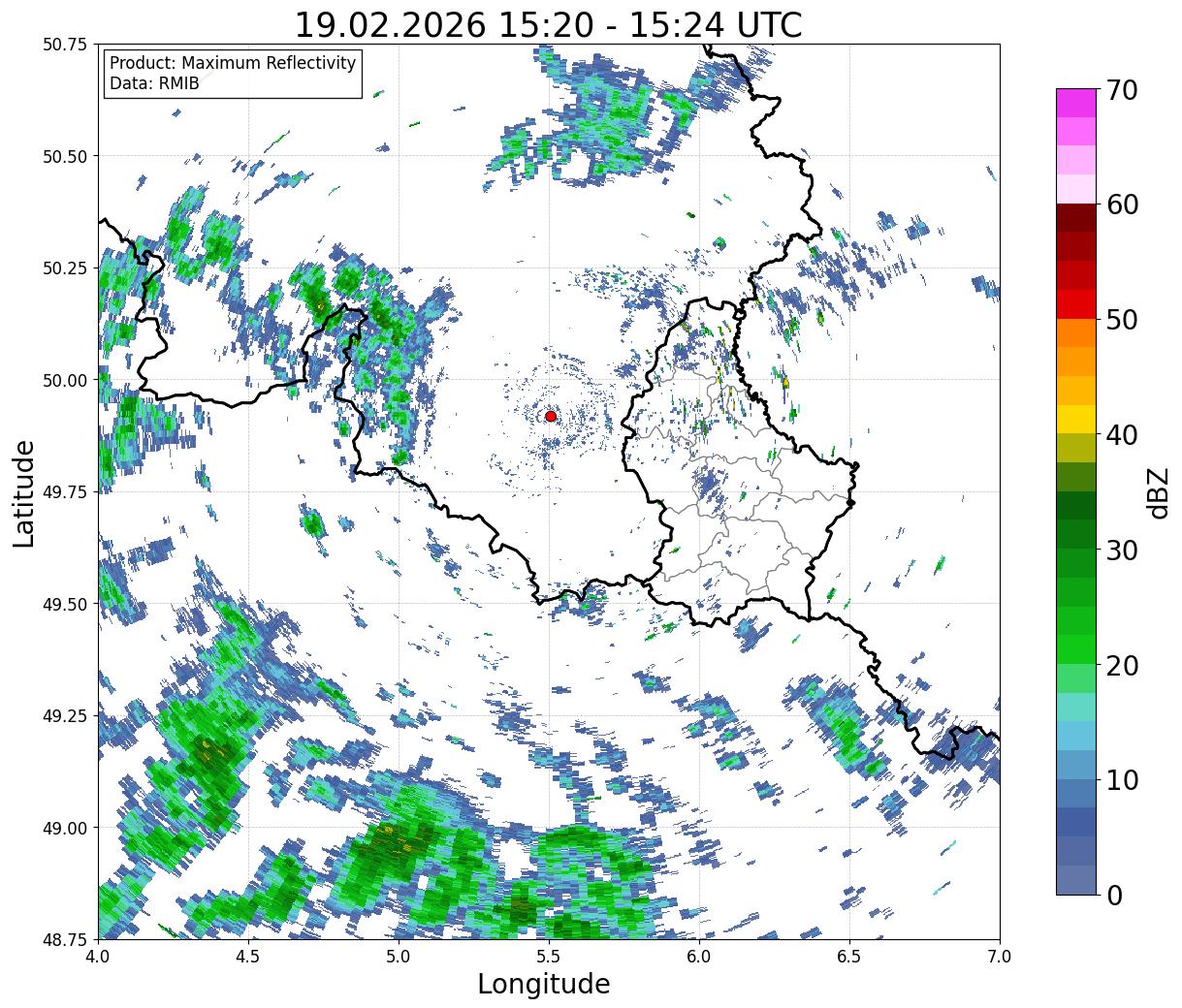Screen dimensions: 1182x1008
Task: Click the latitude tick label 48.75
Action: tap(65, 939)
